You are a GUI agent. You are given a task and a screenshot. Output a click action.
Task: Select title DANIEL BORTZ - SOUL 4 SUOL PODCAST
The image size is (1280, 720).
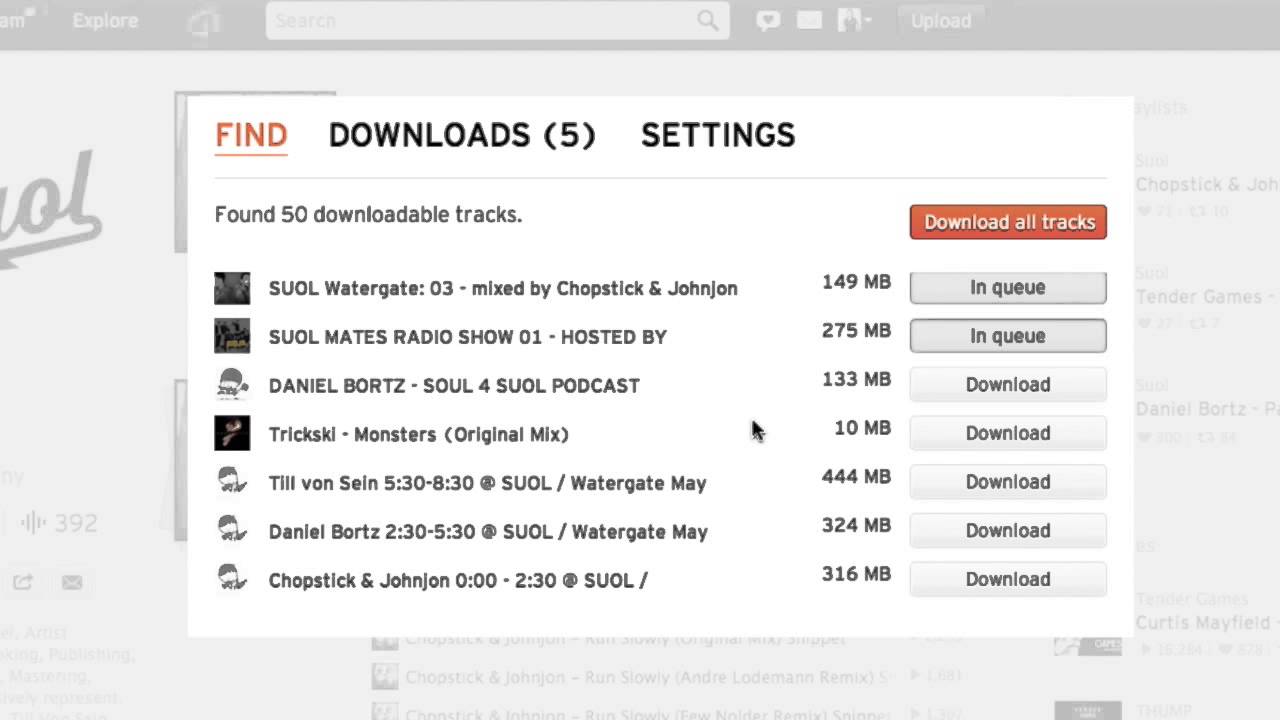pos(454,386)
